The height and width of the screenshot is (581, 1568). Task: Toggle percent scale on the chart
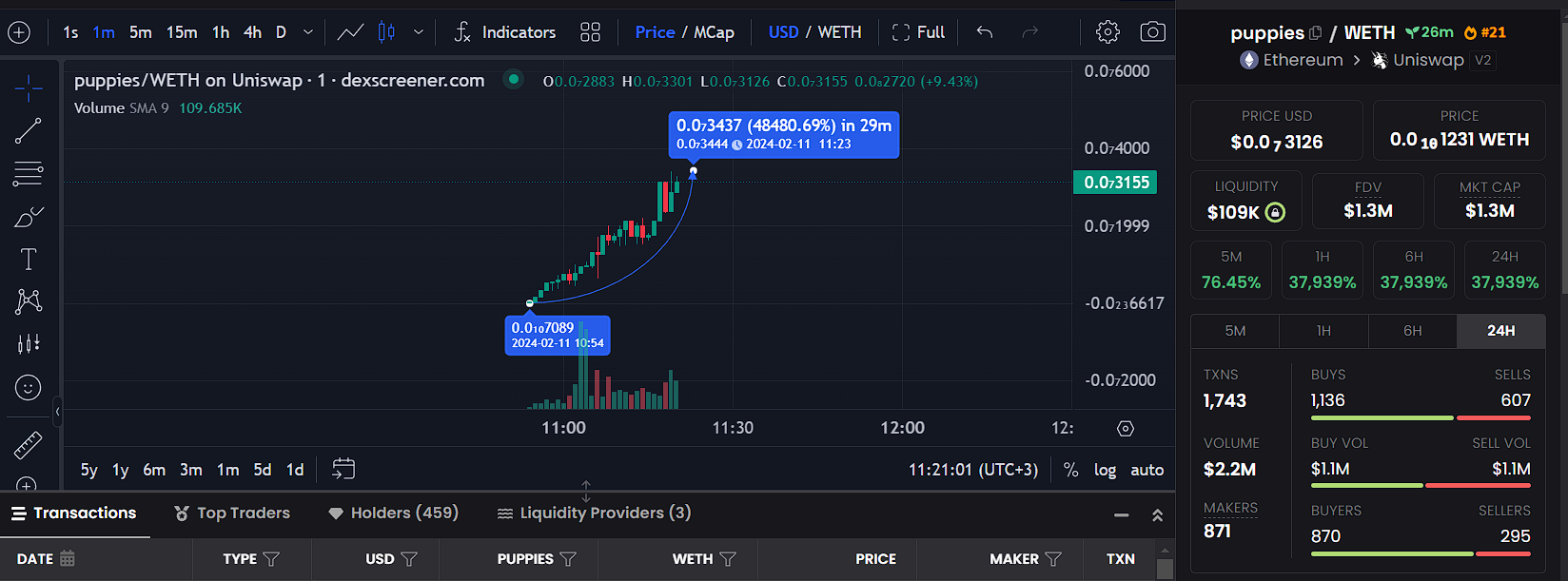click(x=1070, y=470)
